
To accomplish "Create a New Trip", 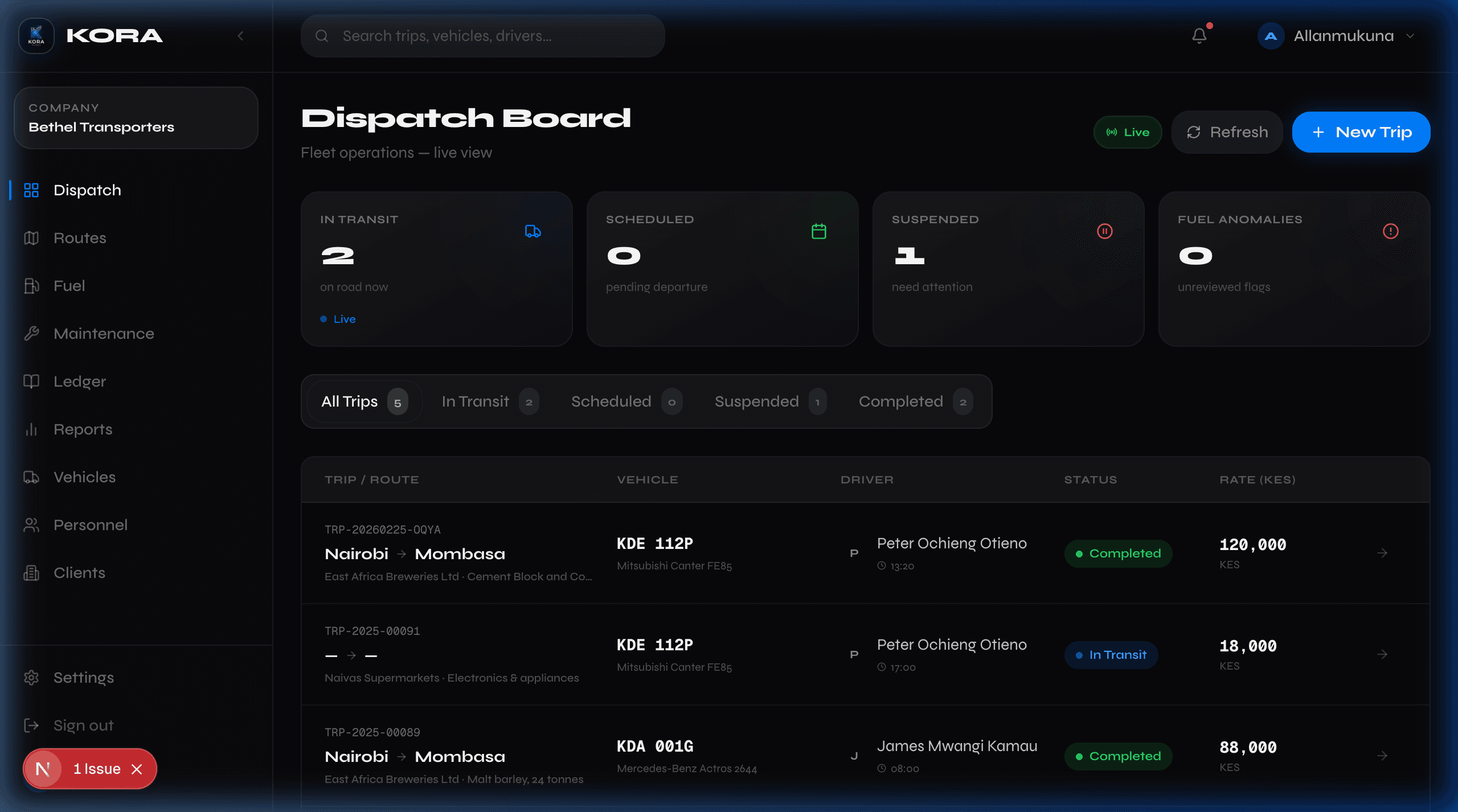I will 1361,132.
